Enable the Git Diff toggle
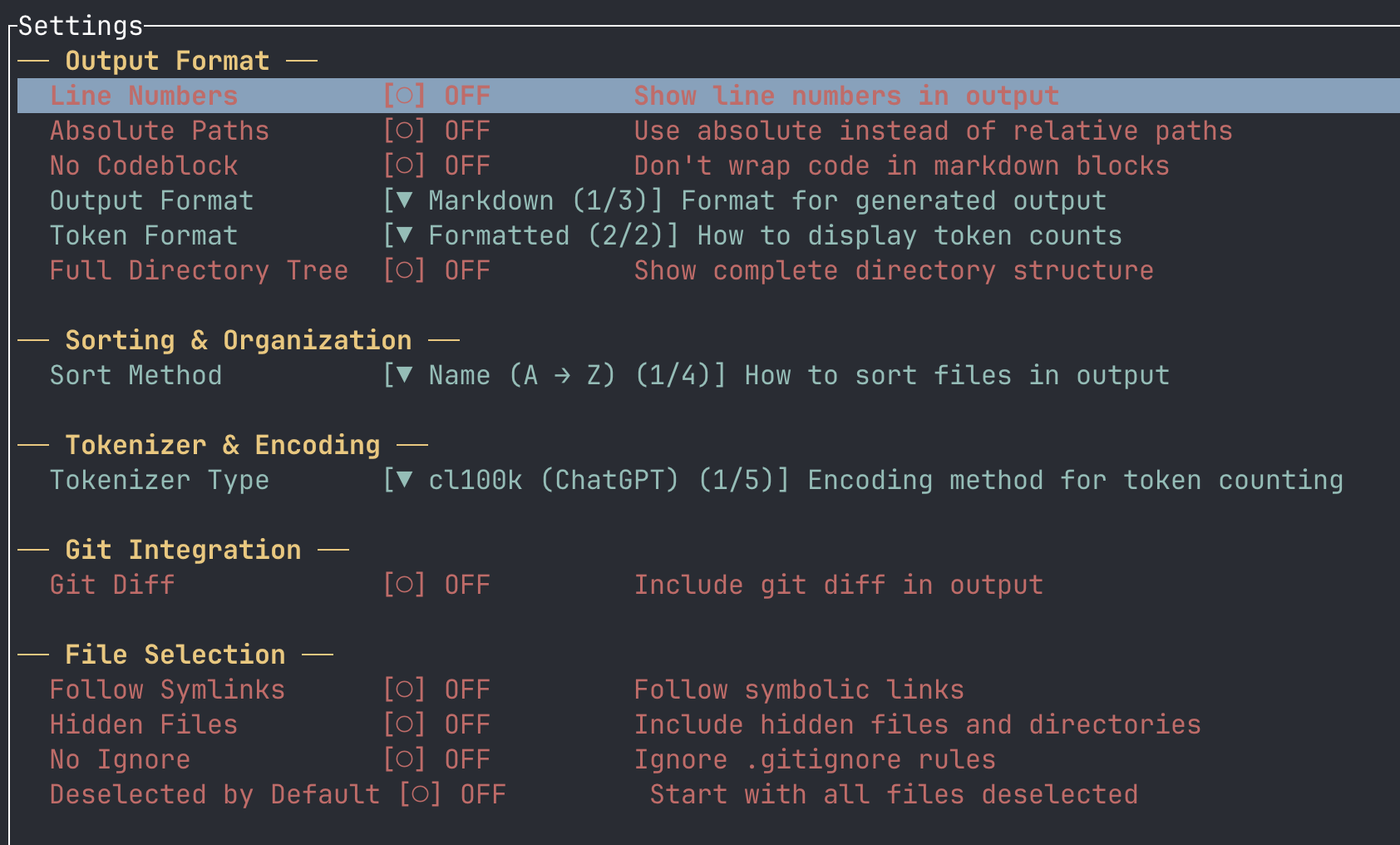 pos(436,585)
